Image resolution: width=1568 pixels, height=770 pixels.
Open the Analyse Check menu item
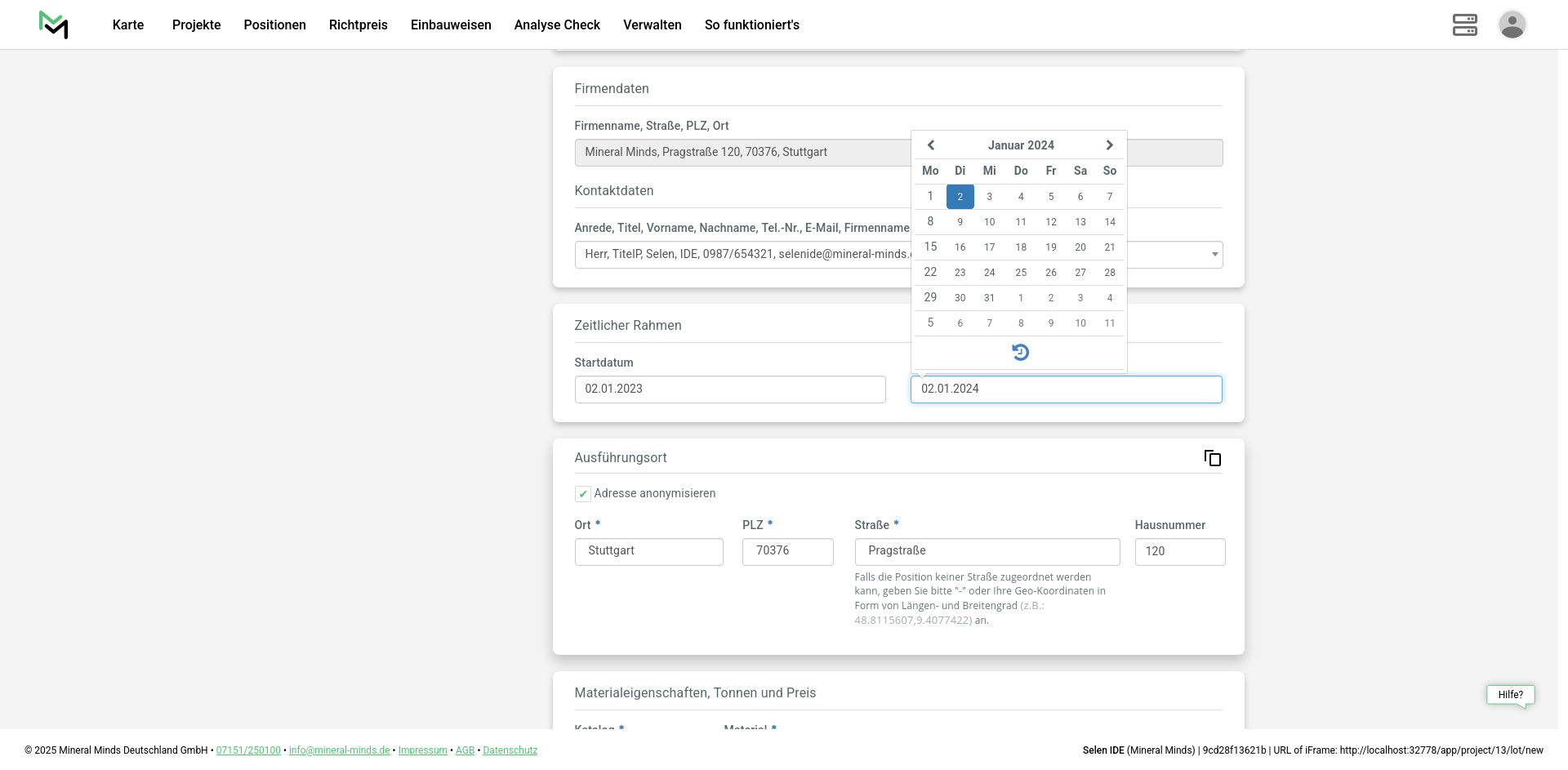coord(557,24)
